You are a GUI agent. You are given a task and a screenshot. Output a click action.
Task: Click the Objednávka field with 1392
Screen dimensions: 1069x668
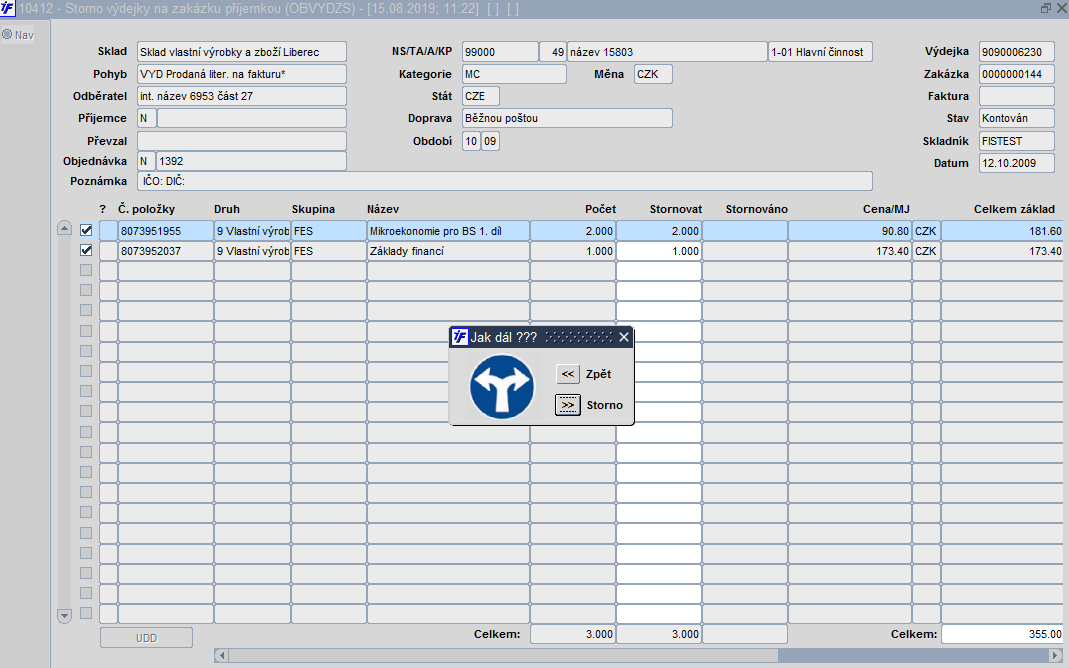252,161
